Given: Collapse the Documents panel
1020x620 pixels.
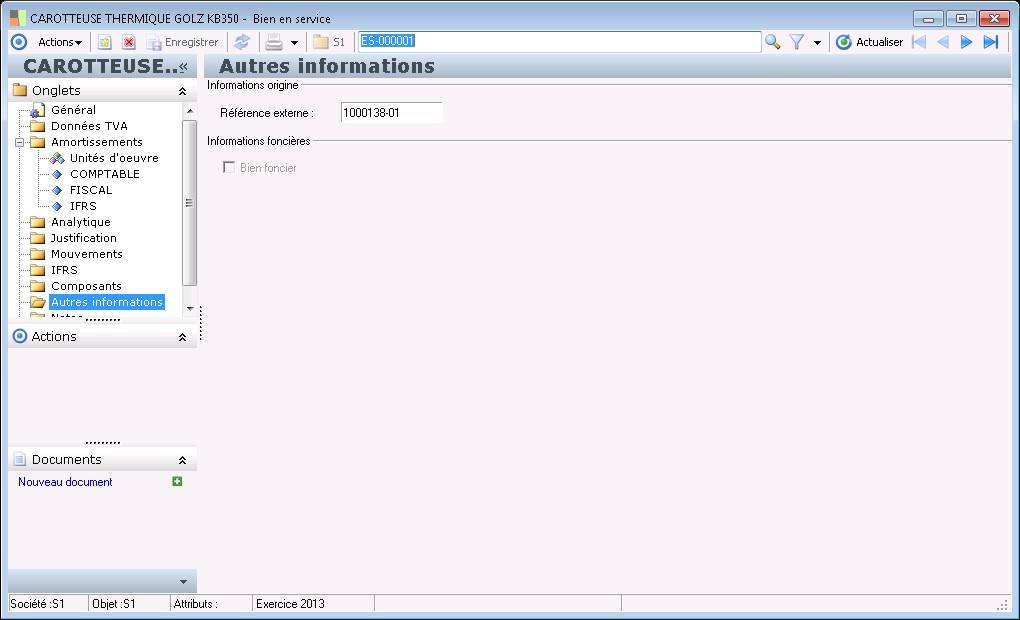Looking at the screenshot, I should click(183, 460).
